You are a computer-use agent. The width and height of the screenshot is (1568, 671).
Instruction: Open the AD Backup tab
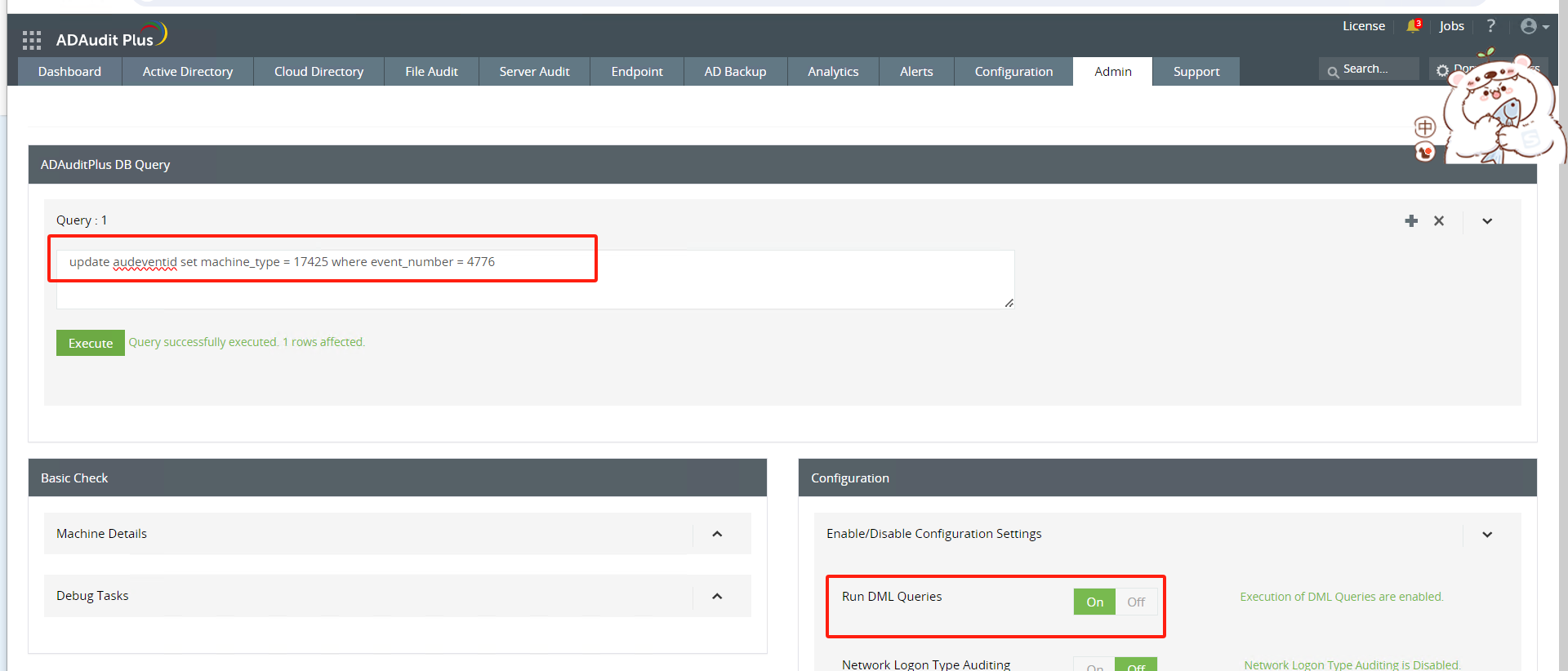pos(735,71)
